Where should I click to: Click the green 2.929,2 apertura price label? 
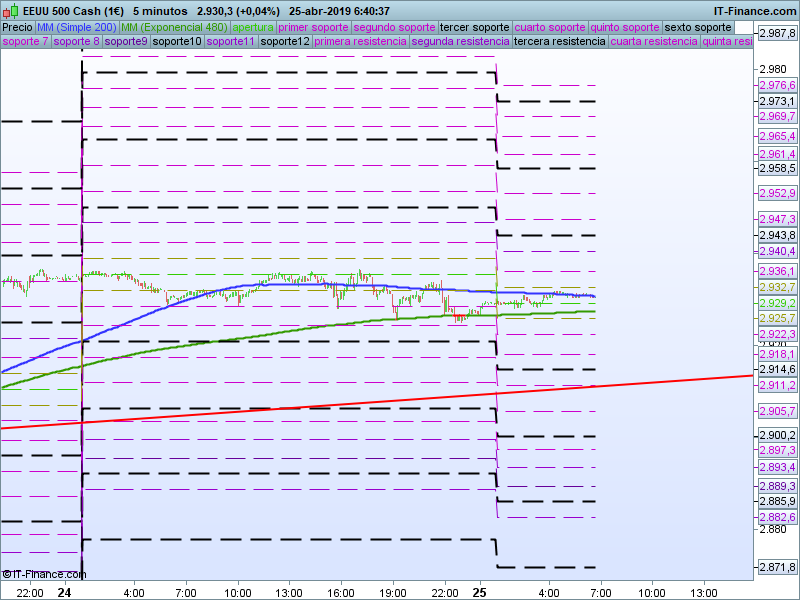tap(777, 303)
